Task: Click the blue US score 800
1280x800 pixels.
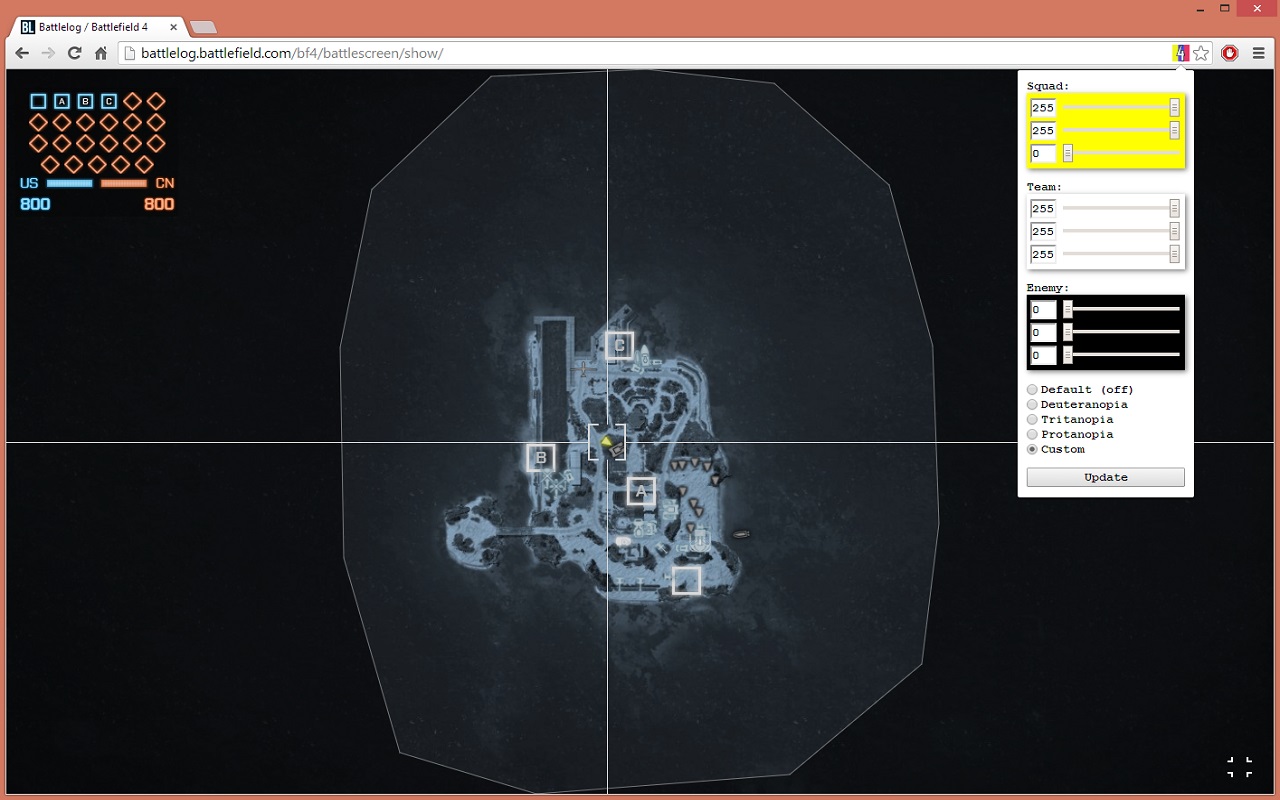Action: 35,204
